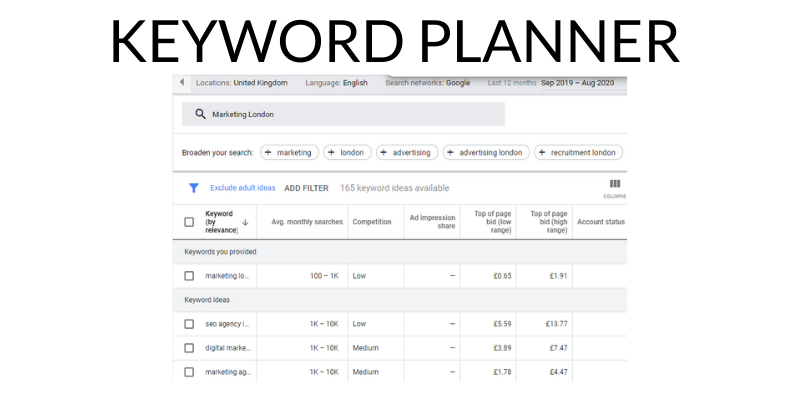The image size is (800, 400).
Task: Click Medium competition in digital marke... row
Action: click(365, 348)
